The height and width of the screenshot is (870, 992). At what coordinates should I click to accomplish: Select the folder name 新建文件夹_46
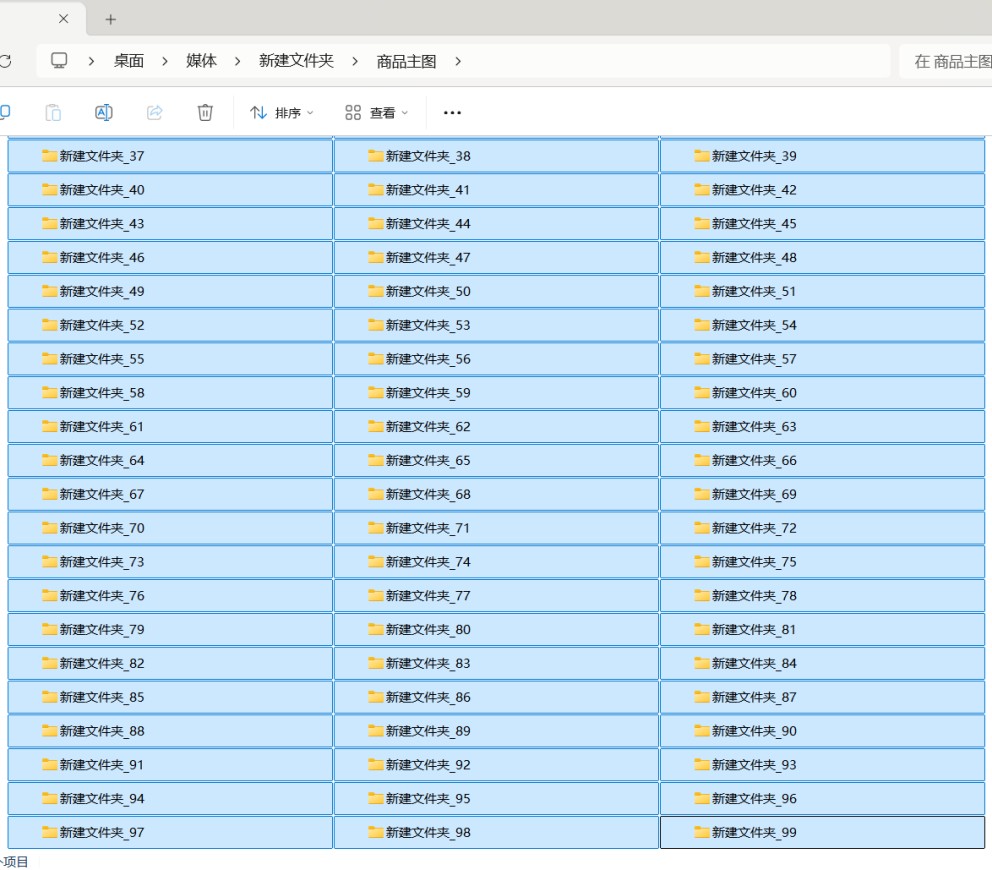click(x=102, y=258)
